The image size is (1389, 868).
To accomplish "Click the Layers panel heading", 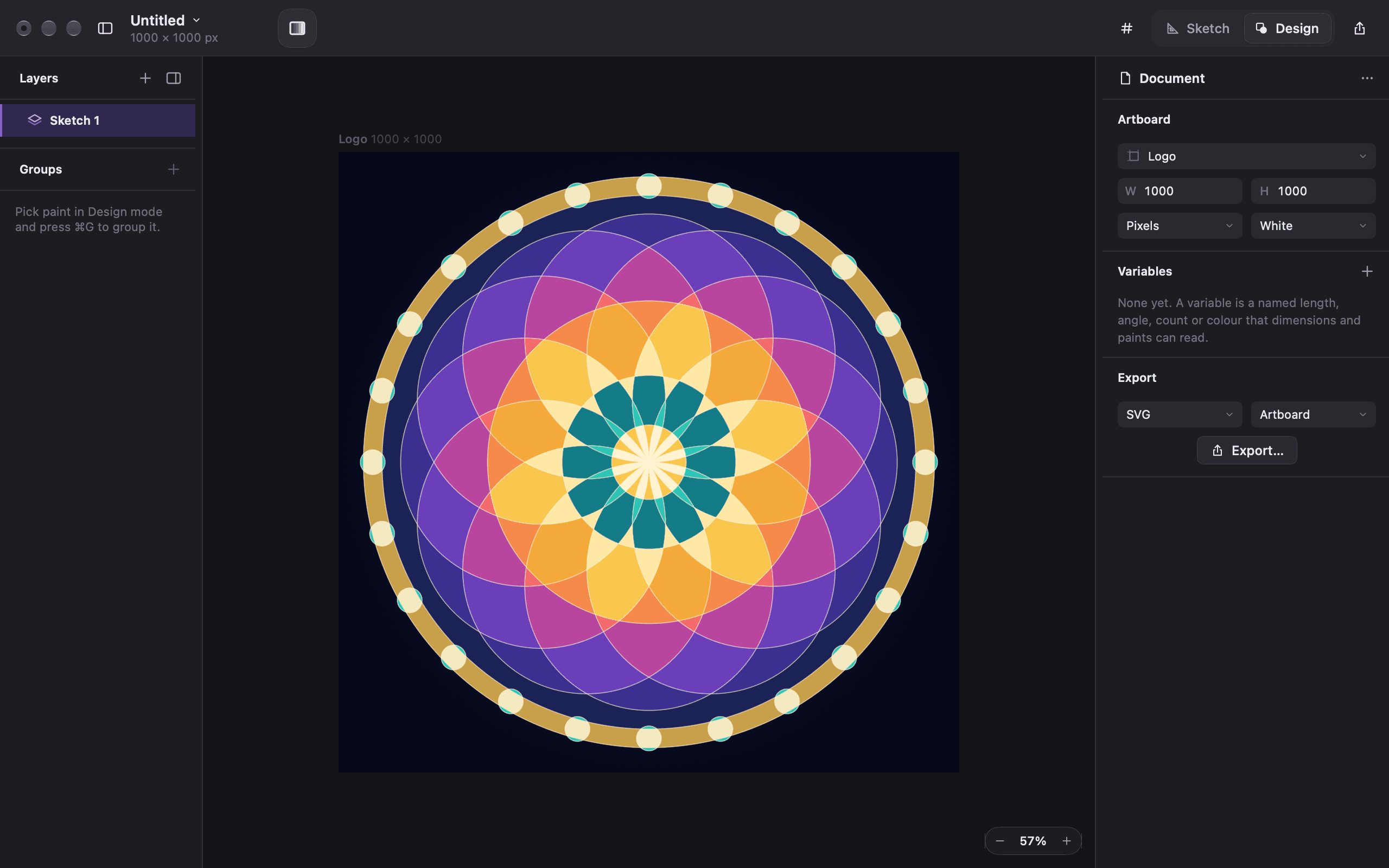I will 39,78.
